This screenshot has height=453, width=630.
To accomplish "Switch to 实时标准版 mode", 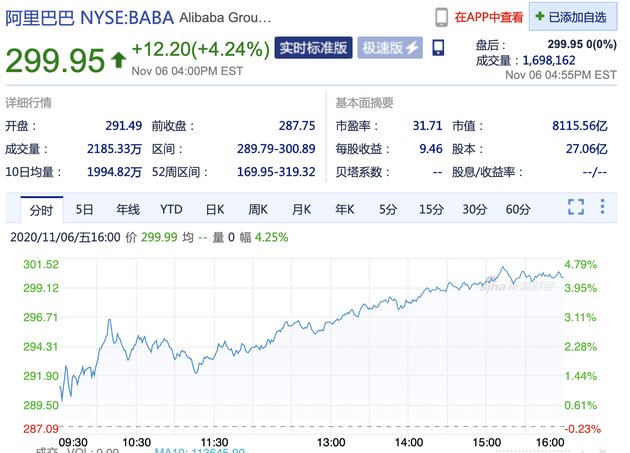I will (313, 48).
